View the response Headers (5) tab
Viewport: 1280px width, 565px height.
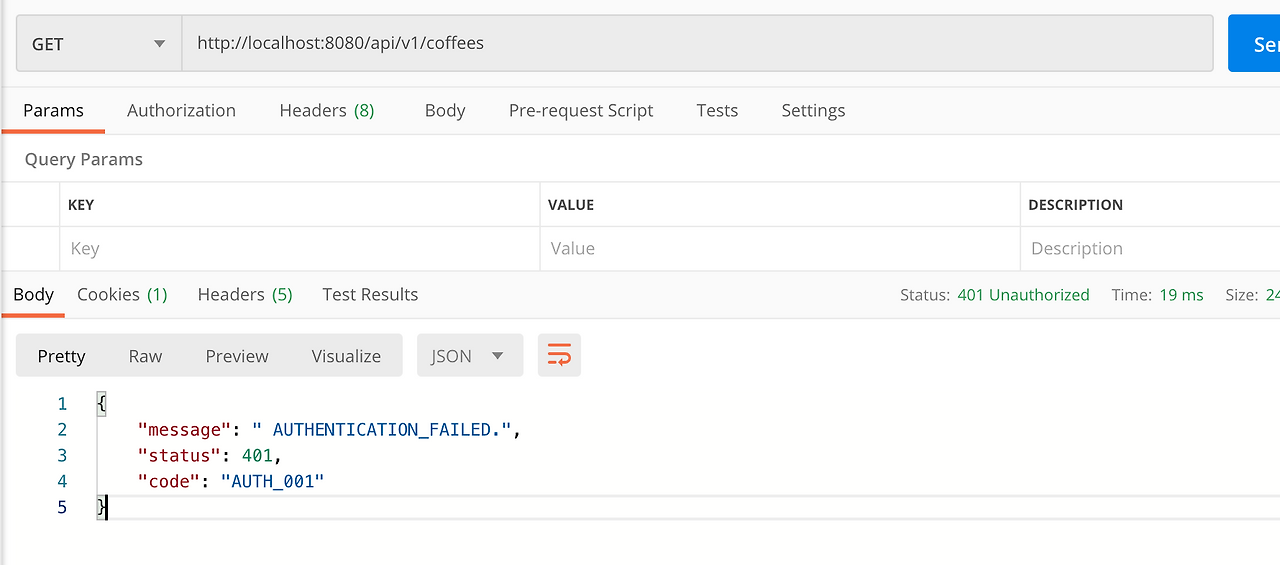click(x=245, y=294)
